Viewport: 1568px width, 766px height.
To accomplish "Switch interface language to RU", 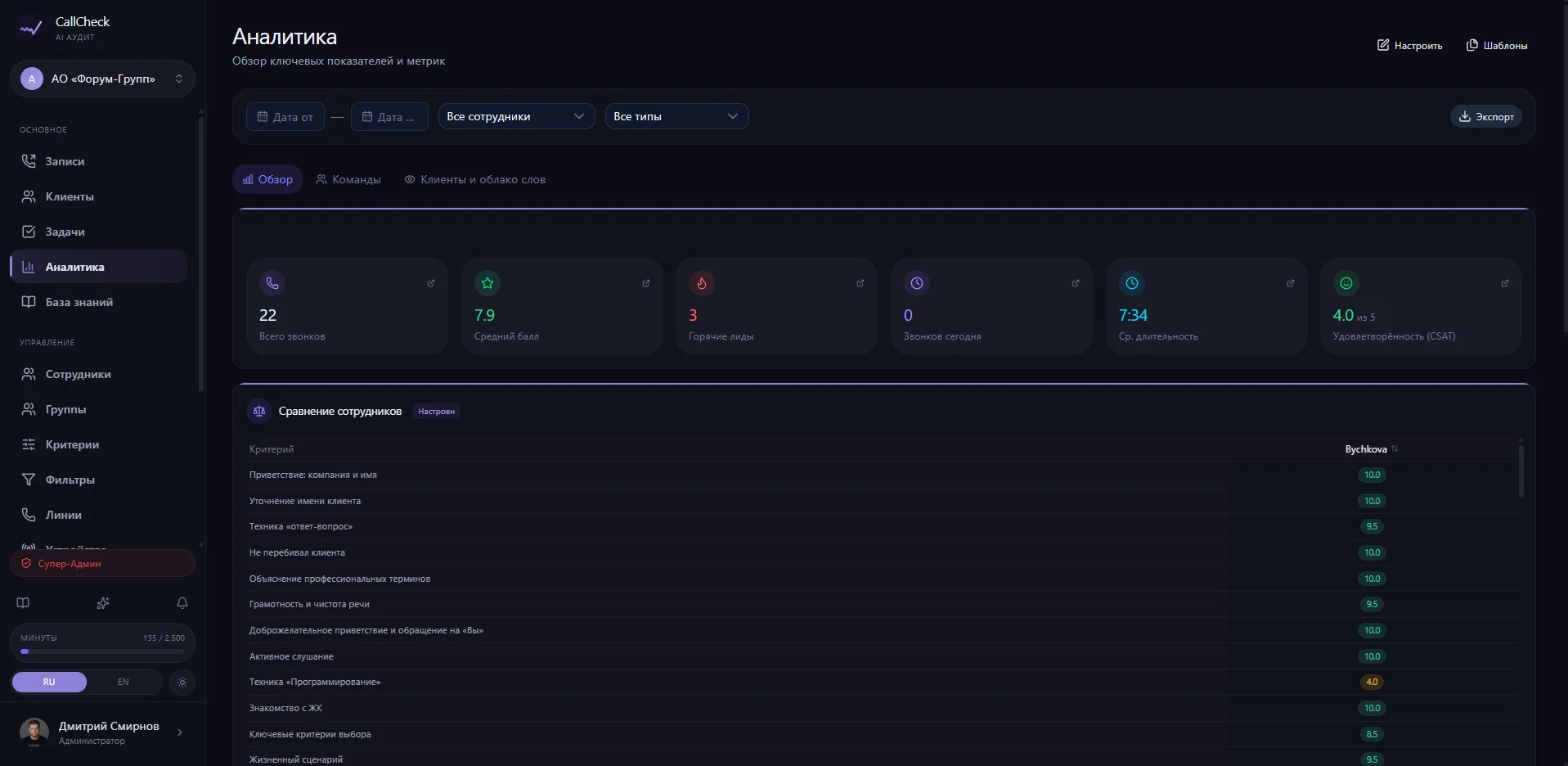I will coord(49,682).
